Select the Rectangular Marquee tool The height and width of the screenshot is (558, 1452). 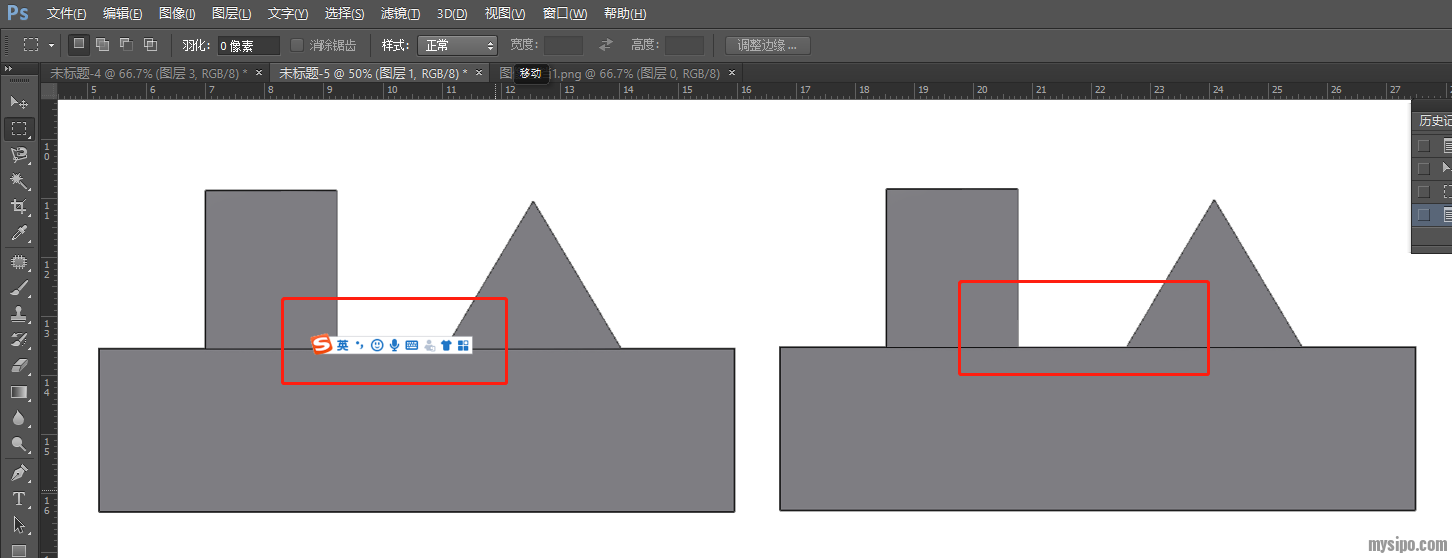click(18, 128)
